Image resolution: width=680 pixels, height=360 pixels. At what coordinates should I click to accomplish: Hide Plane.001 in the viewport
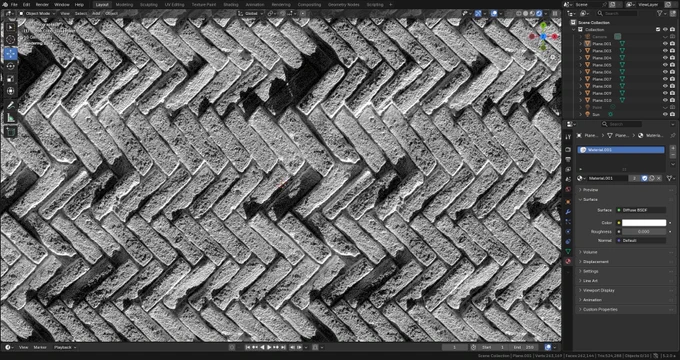tap(665, 44)
